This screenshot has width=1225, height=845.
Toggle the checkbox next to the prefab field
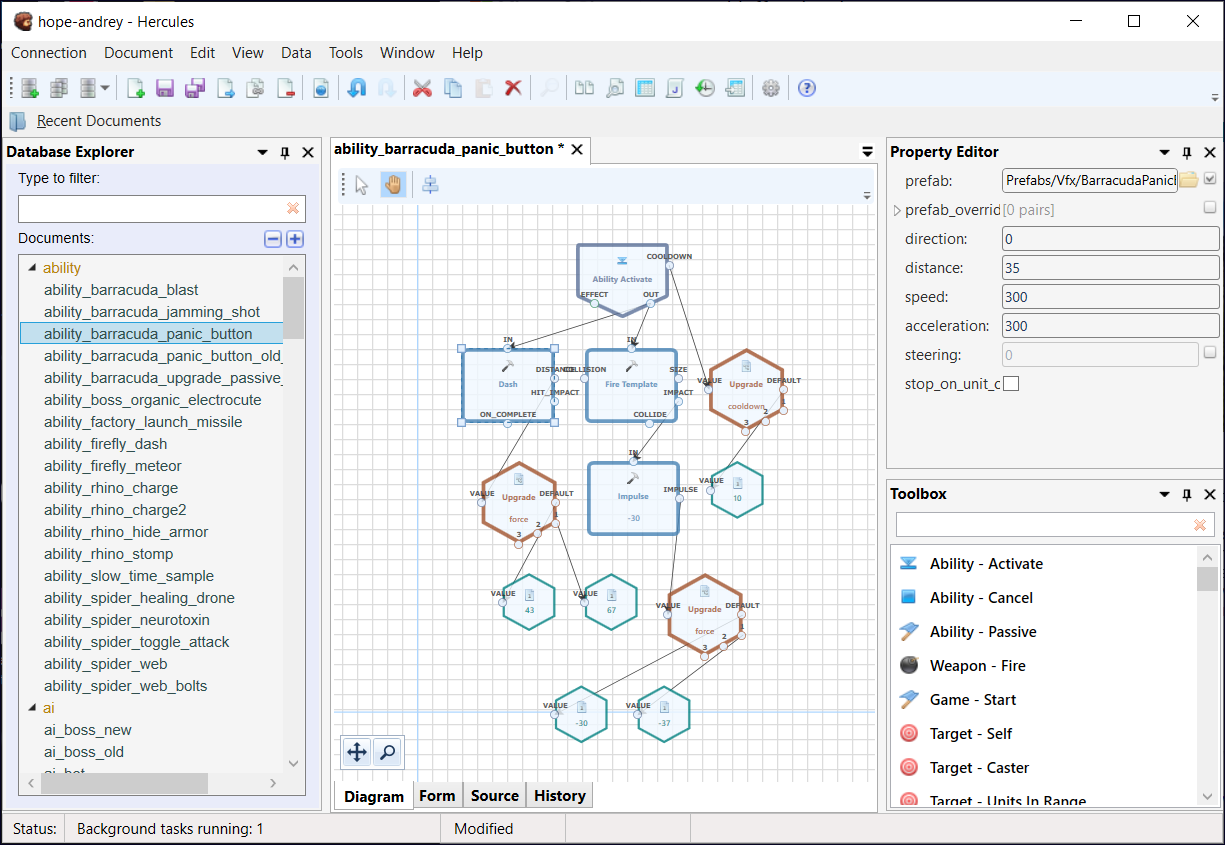click(1210, 179)
